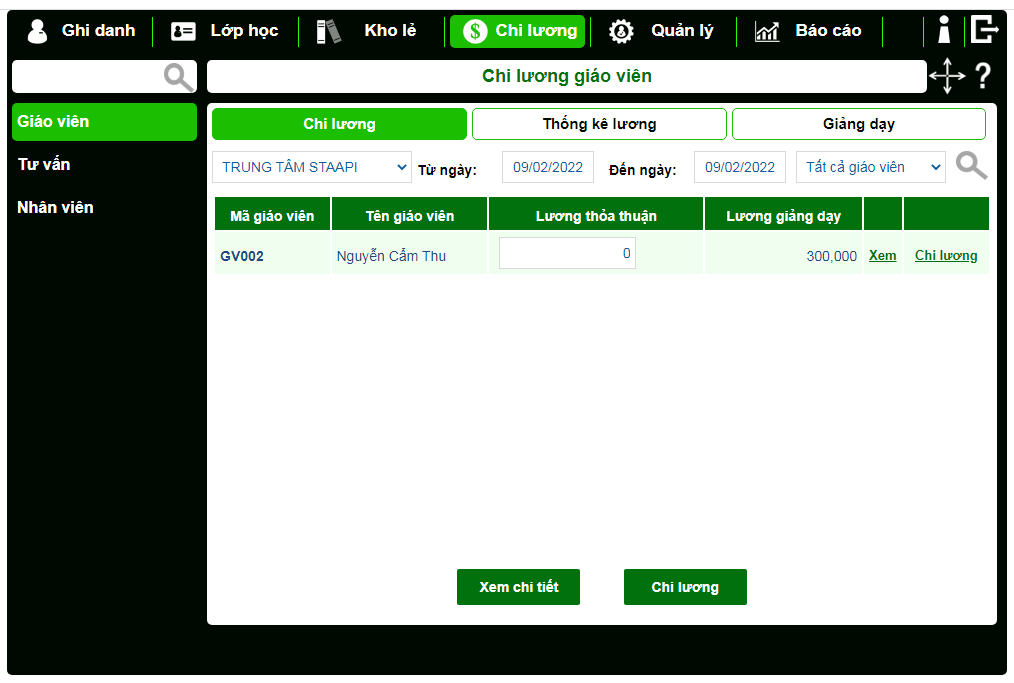Click the Từ ngày date field
This screenshot has height=683, width=1014.
pyautogui.click(x=547, y=167)
